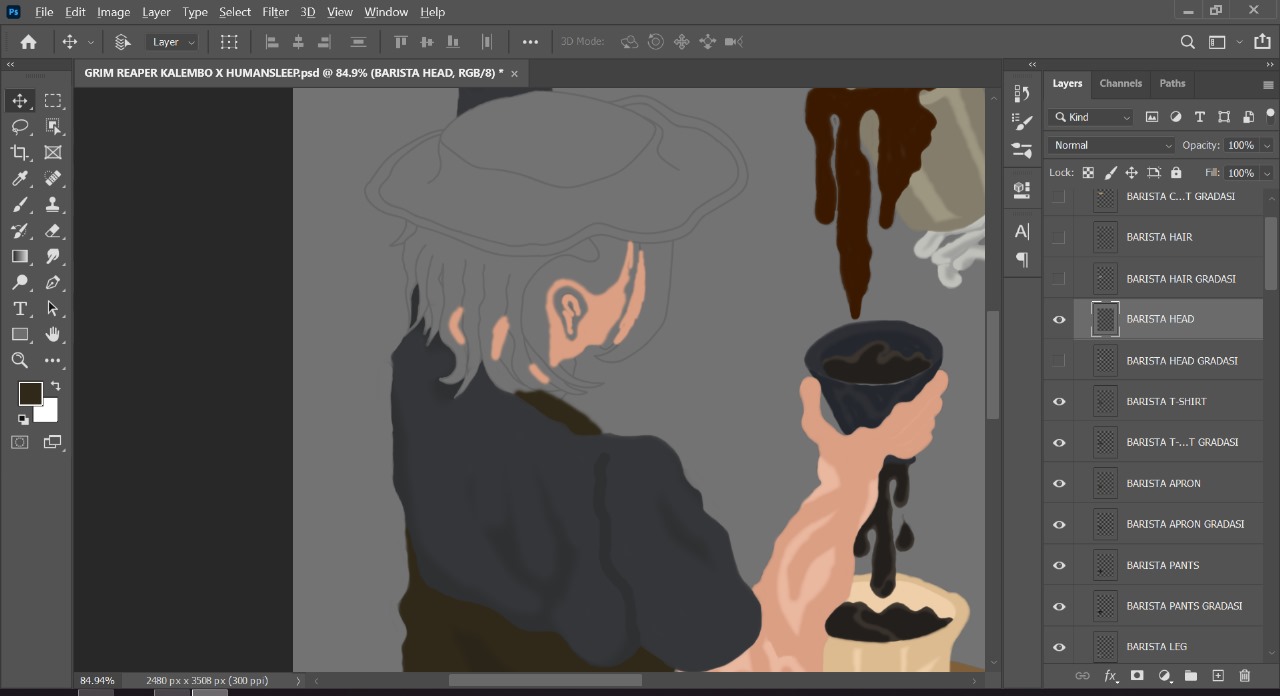Open the Filter menu

click(x=275, y=12)
